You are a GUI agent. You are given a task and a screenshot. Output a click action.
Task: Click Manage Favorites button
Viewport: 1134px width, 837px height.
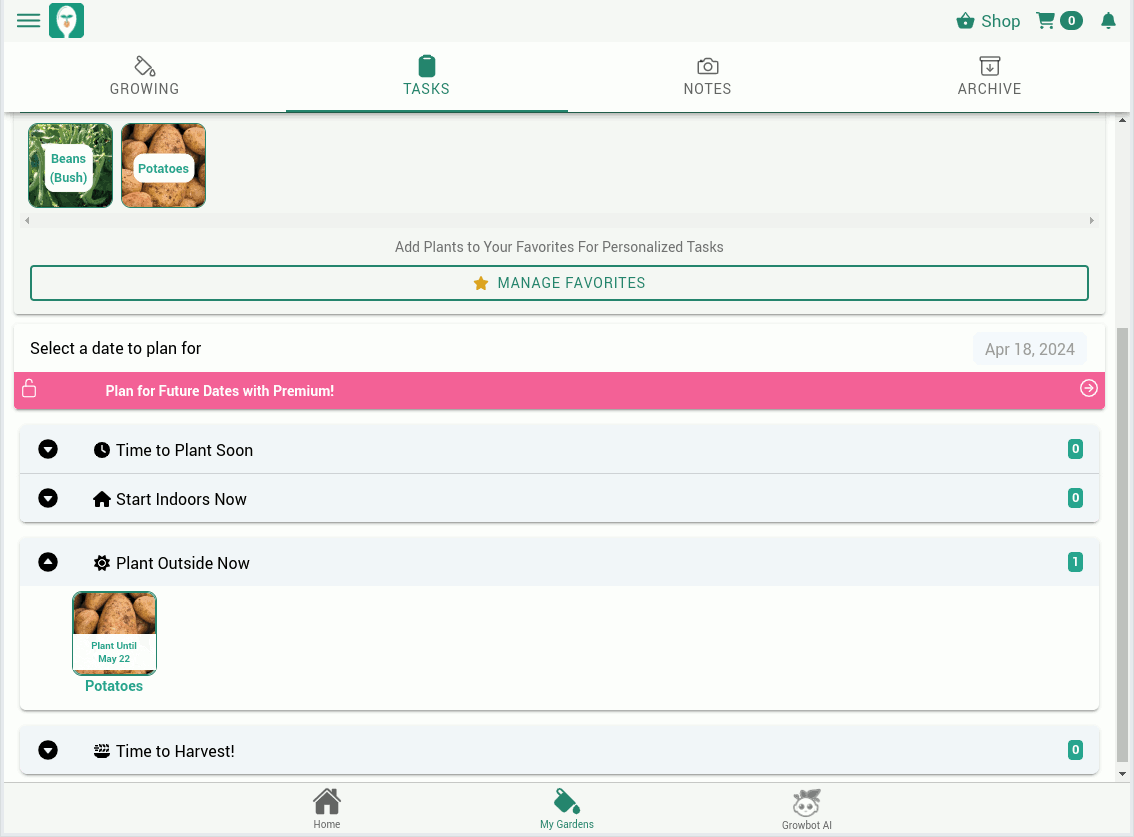tap(559, 283)
